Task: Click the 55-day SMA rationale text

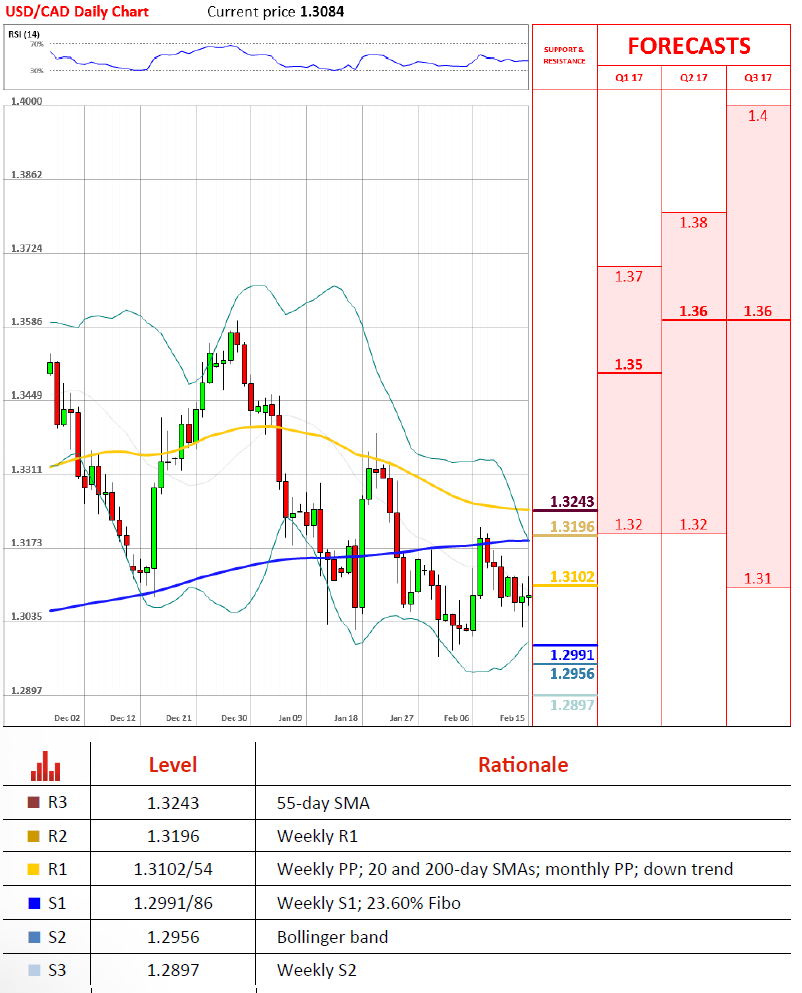Action: [x=323, y=803]
